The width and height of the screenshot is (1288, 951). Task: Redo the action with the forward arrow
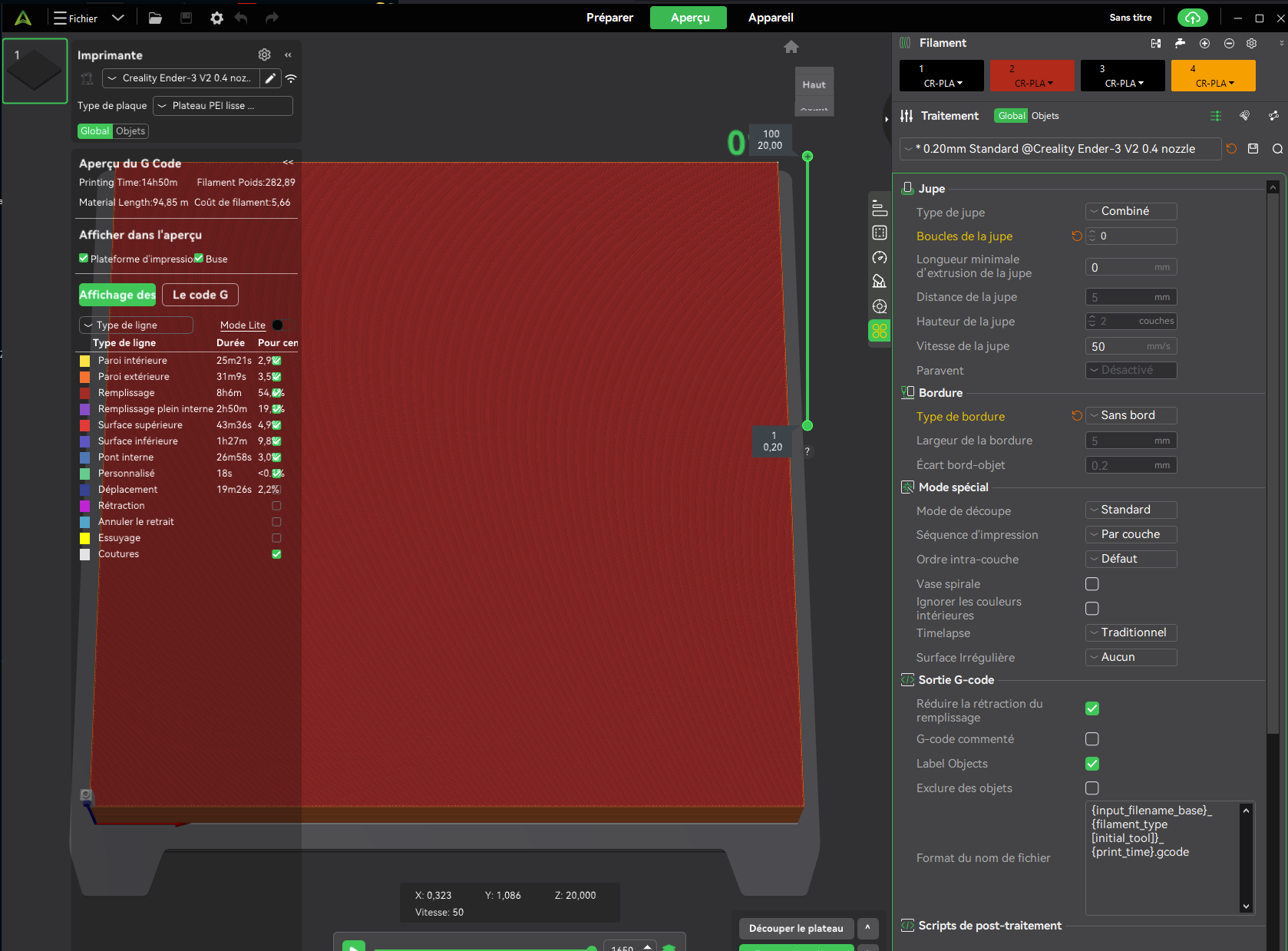pyautogui.click(x=272, y=18)
